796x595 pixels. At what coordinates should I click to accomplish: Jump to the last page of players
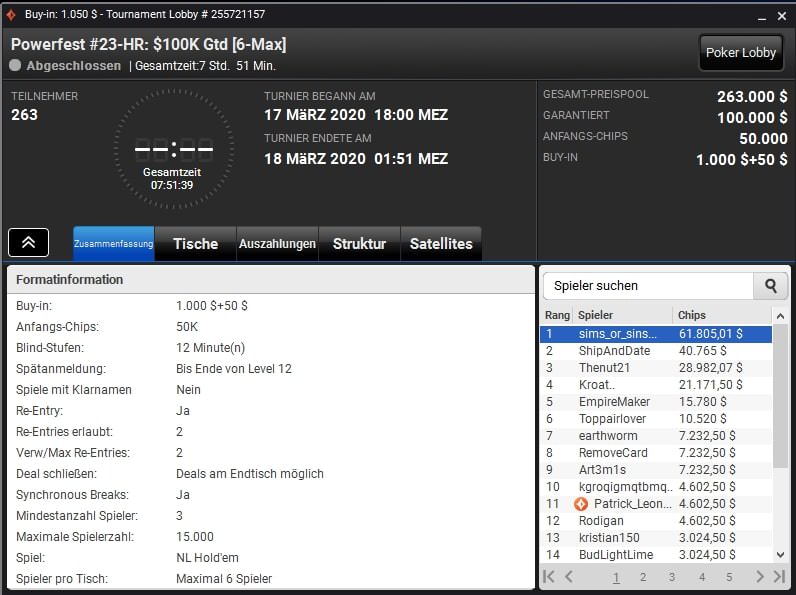[779, 577]
